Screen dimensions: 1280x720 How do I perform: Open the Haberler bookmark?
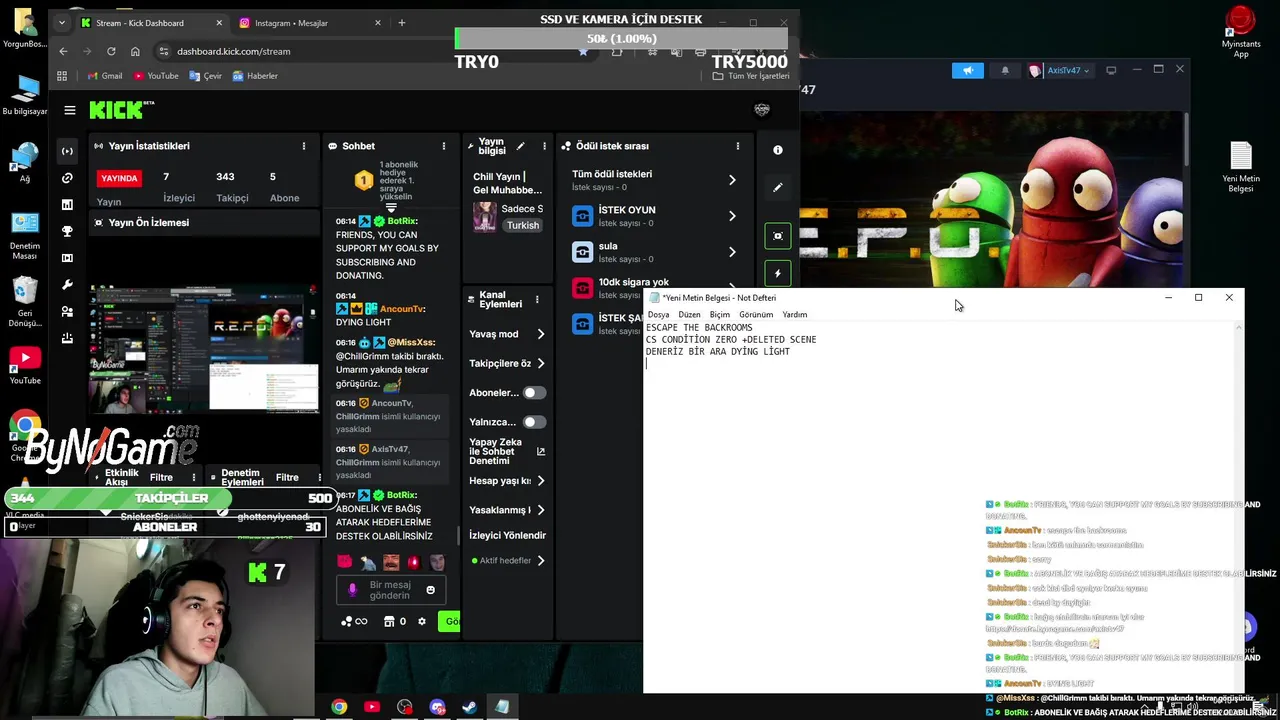tap(255, 76)
